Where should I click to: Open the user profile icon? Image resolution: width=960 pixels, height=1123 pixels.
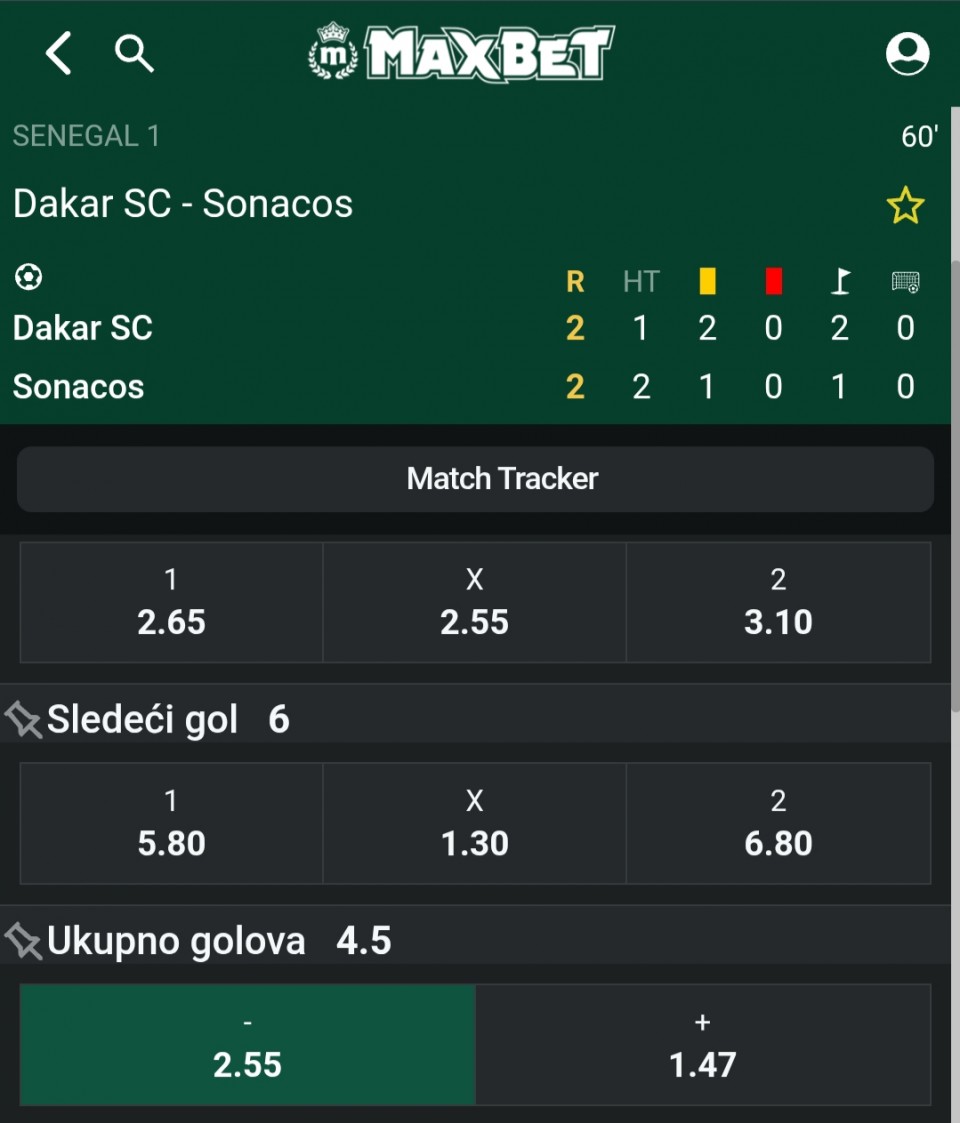tap(907, 53)
